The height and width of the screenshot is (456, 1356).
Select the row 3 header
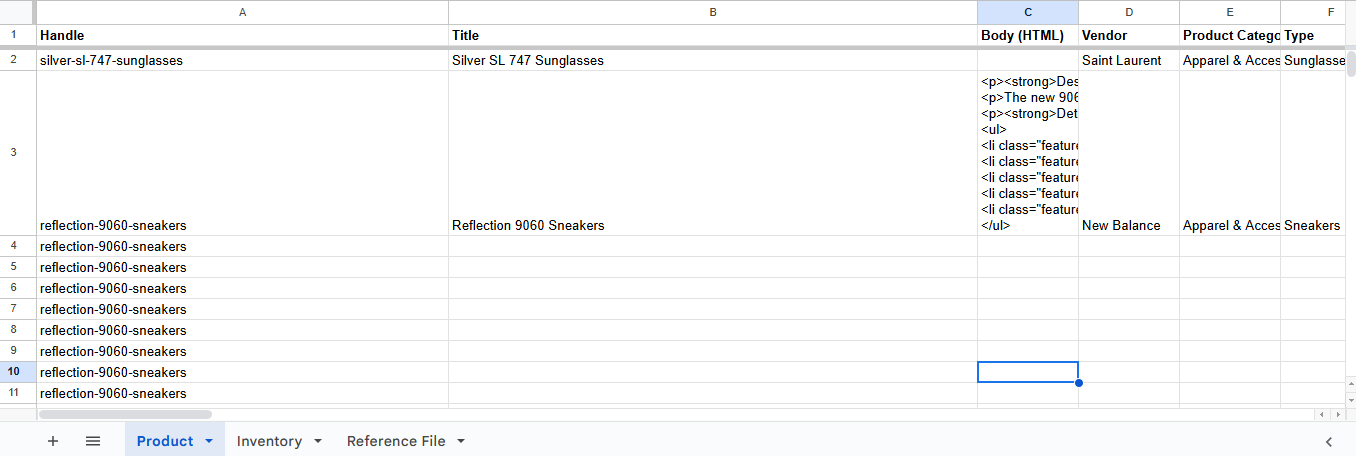tap(13, 153)
